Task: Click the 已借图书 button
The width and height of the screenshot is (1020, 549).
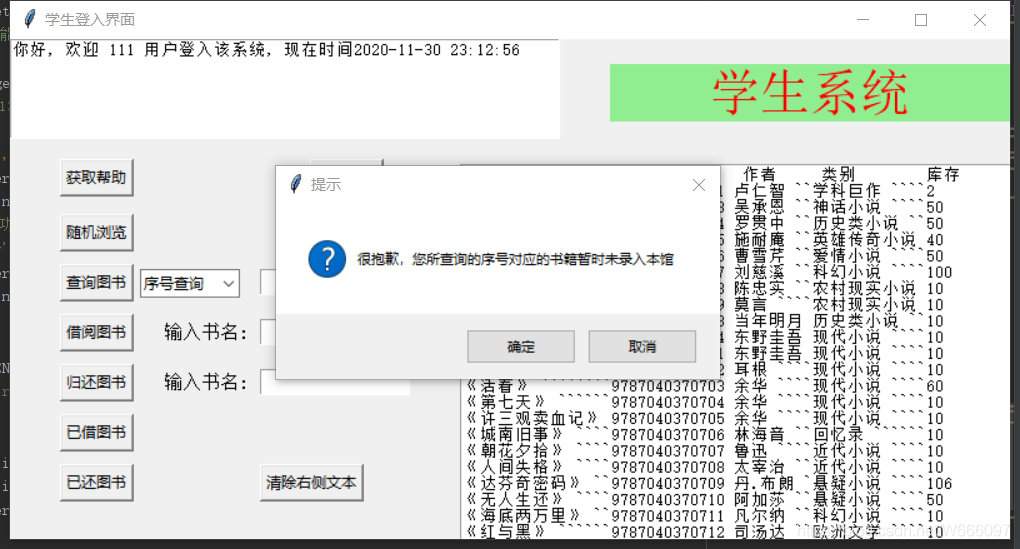Action: (96, 433)
